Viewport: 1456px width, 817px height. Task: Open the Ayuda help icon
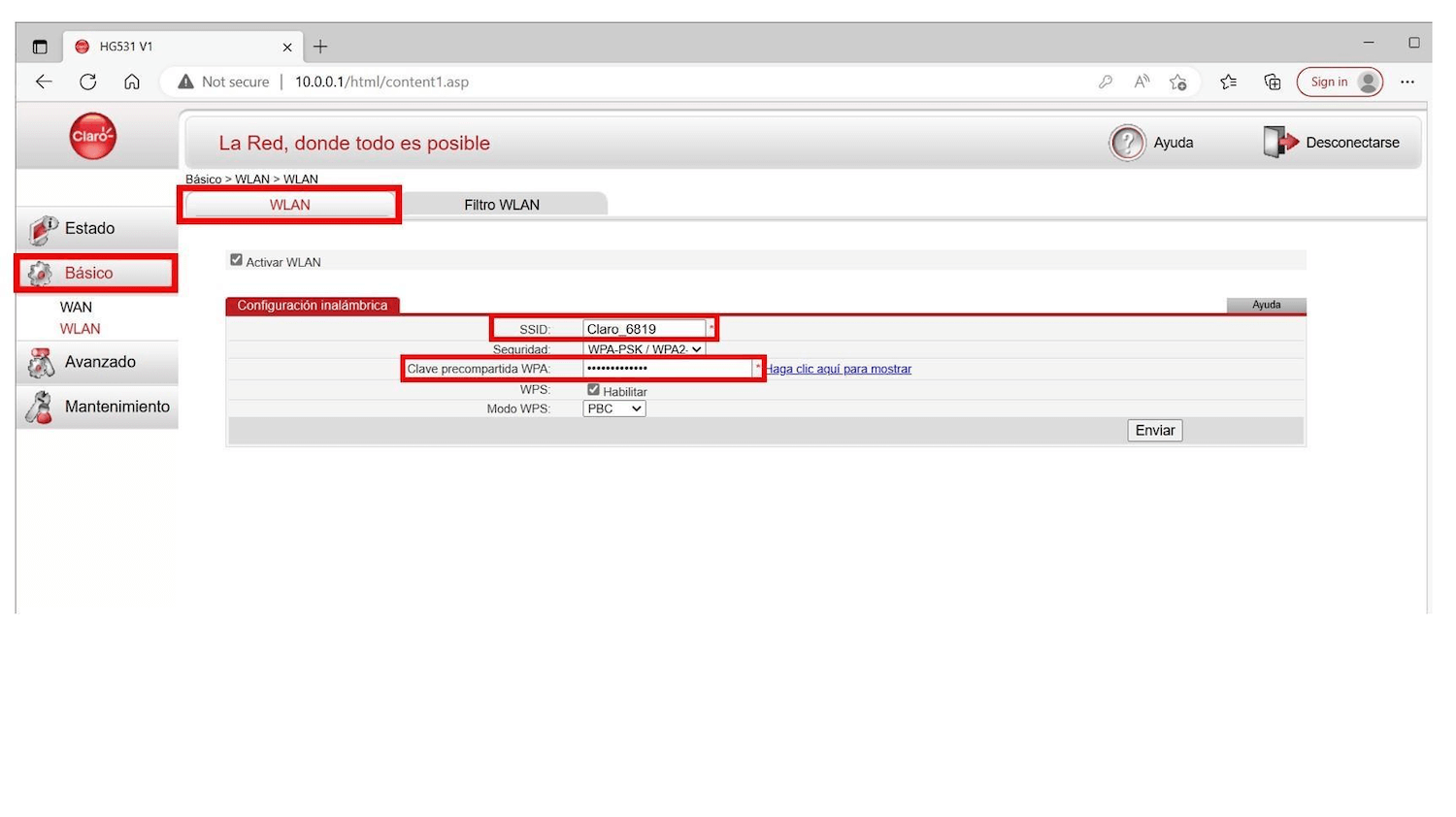(x=1127, y=143)
